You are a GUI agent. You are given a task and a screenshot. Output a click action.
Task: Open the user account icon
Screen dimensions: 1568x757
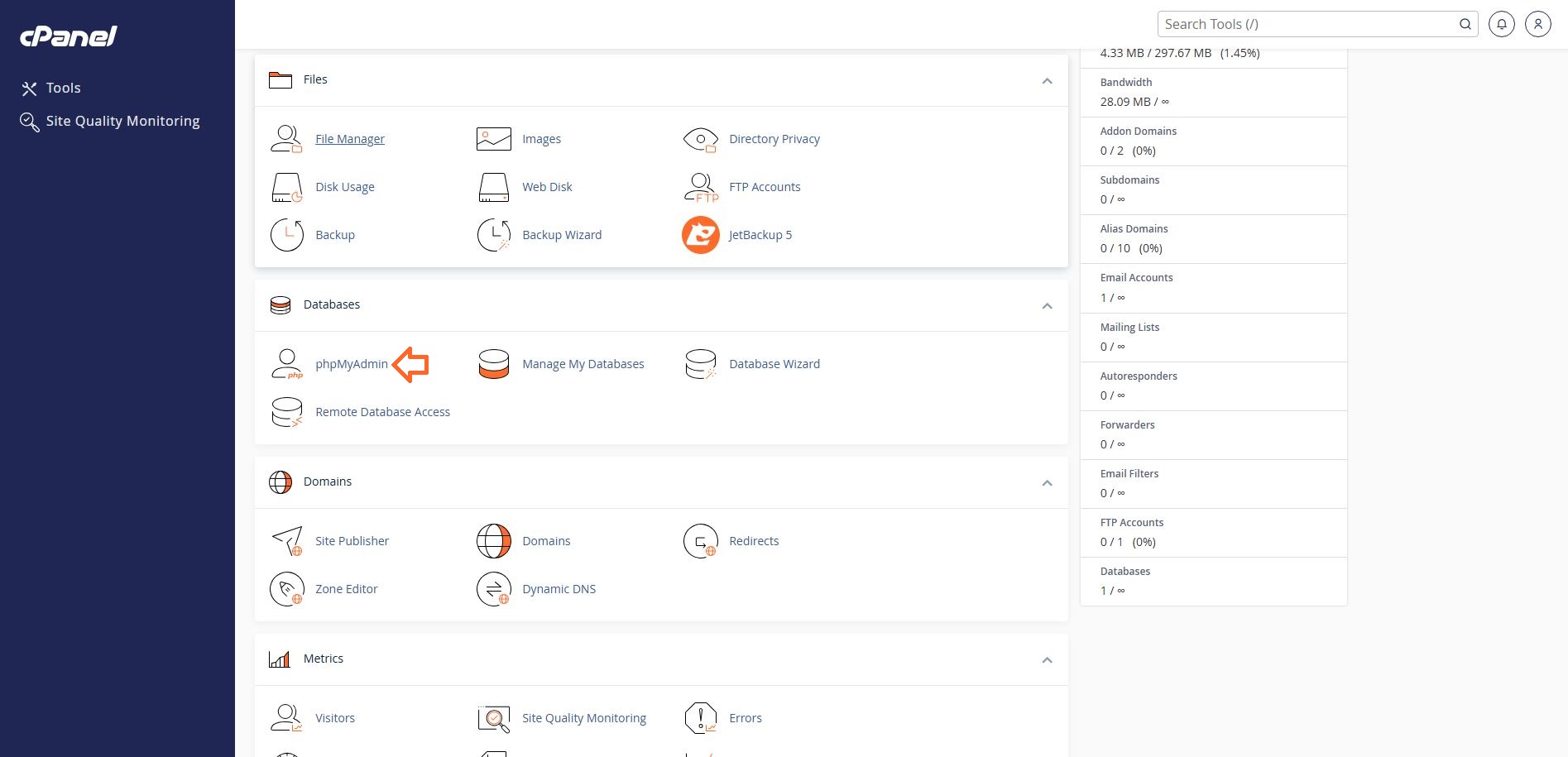(x=1537, y=24)
